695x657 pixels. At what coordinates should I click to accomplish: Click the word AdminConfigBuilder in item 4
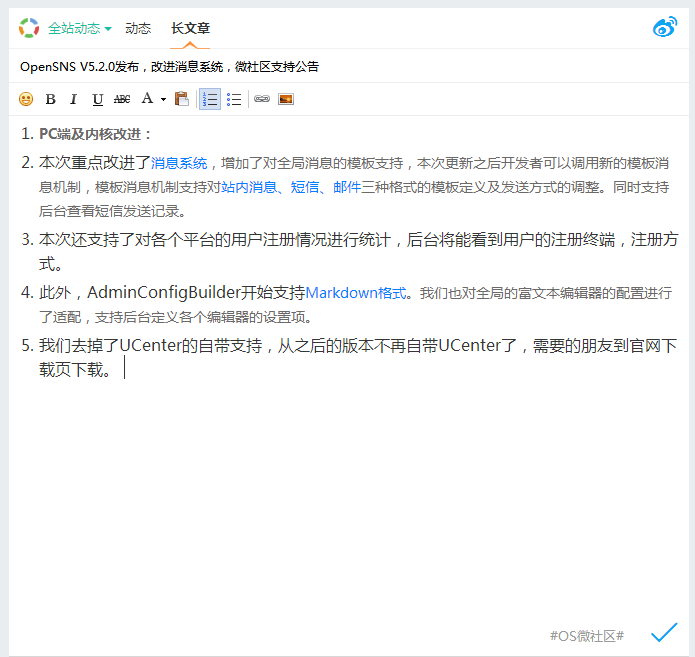(x=164, y=293)
